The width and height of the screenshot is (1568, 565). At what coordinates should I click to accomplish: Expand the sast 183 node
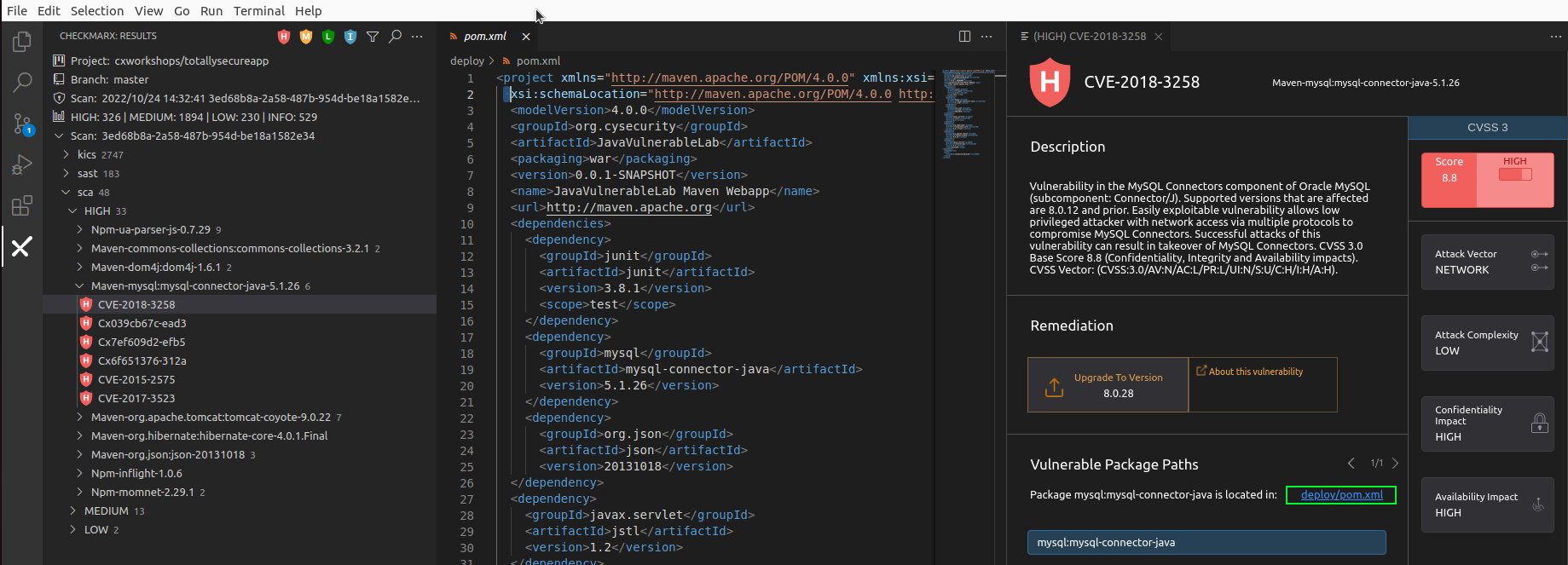[x=66, y=173]
